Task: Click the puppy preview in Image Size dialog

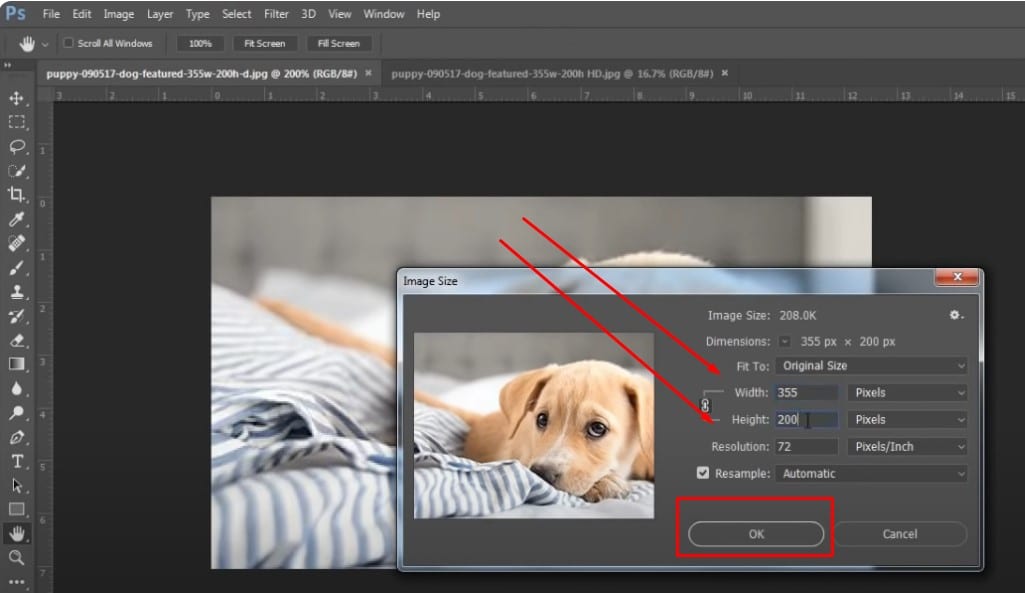Action: 534,426
